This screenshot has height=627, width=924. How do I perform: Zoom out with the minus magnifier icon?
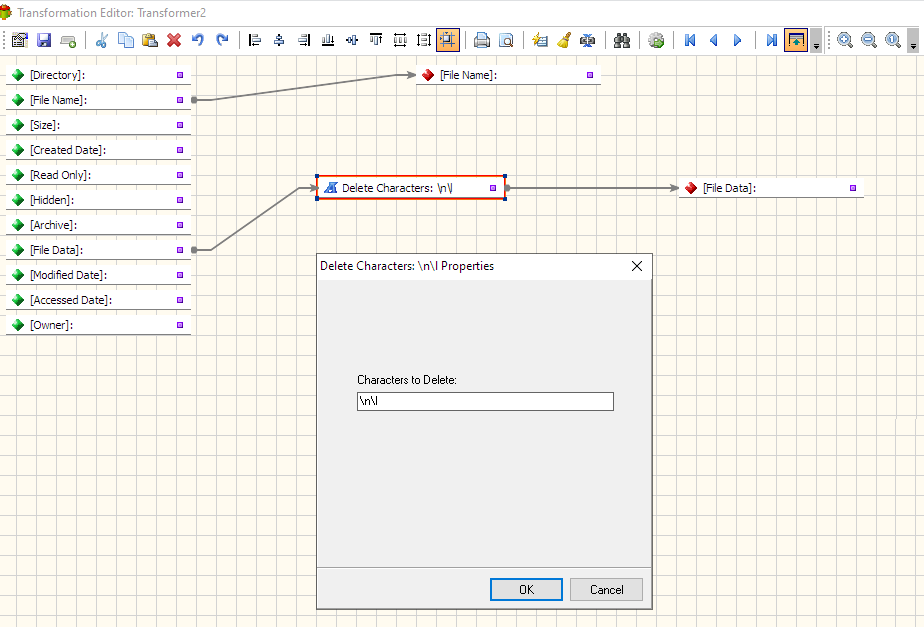(869, 40)
